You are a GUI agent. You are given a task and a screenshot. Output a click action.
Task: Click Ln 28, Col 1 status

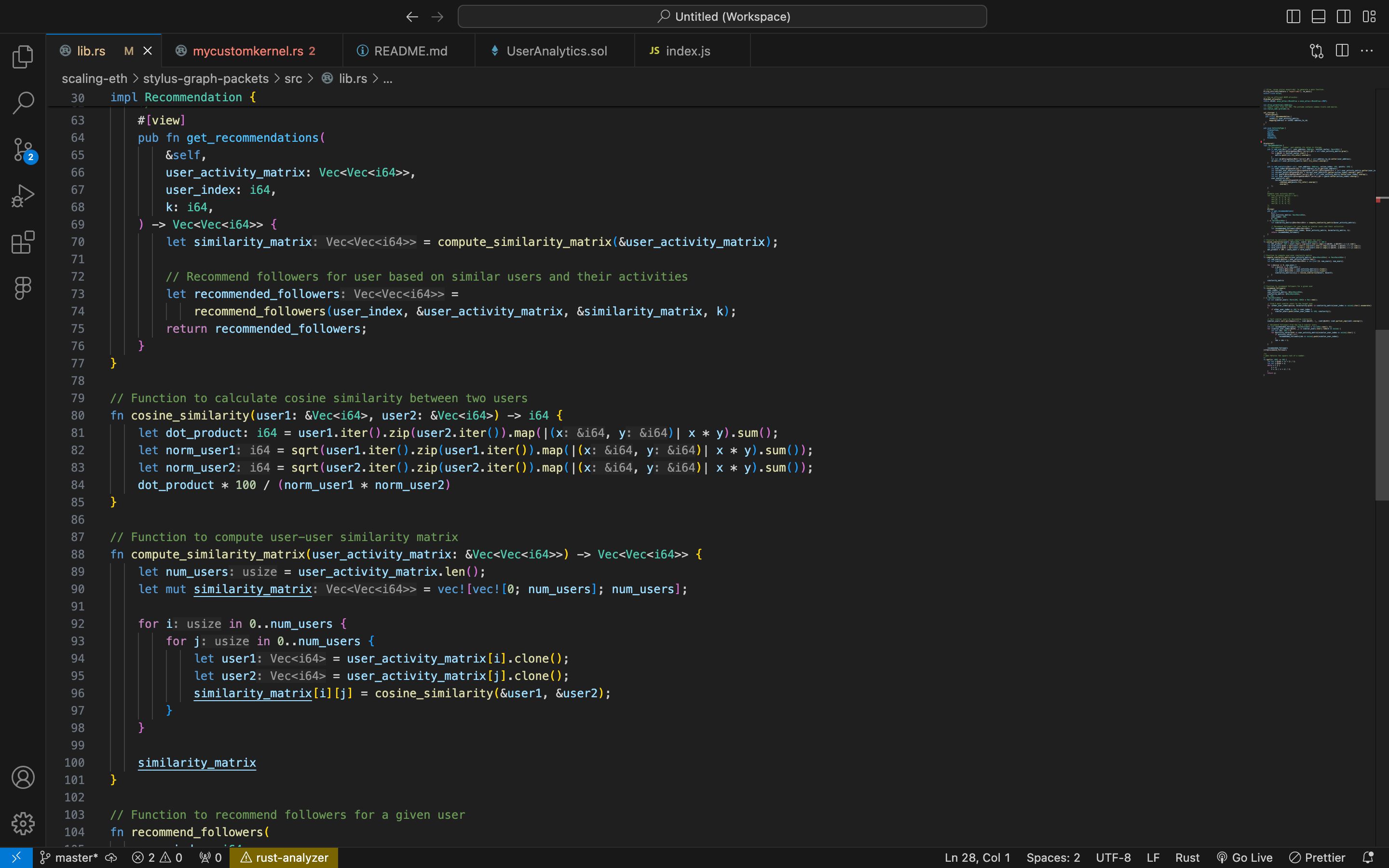click(x=977, y=858)
